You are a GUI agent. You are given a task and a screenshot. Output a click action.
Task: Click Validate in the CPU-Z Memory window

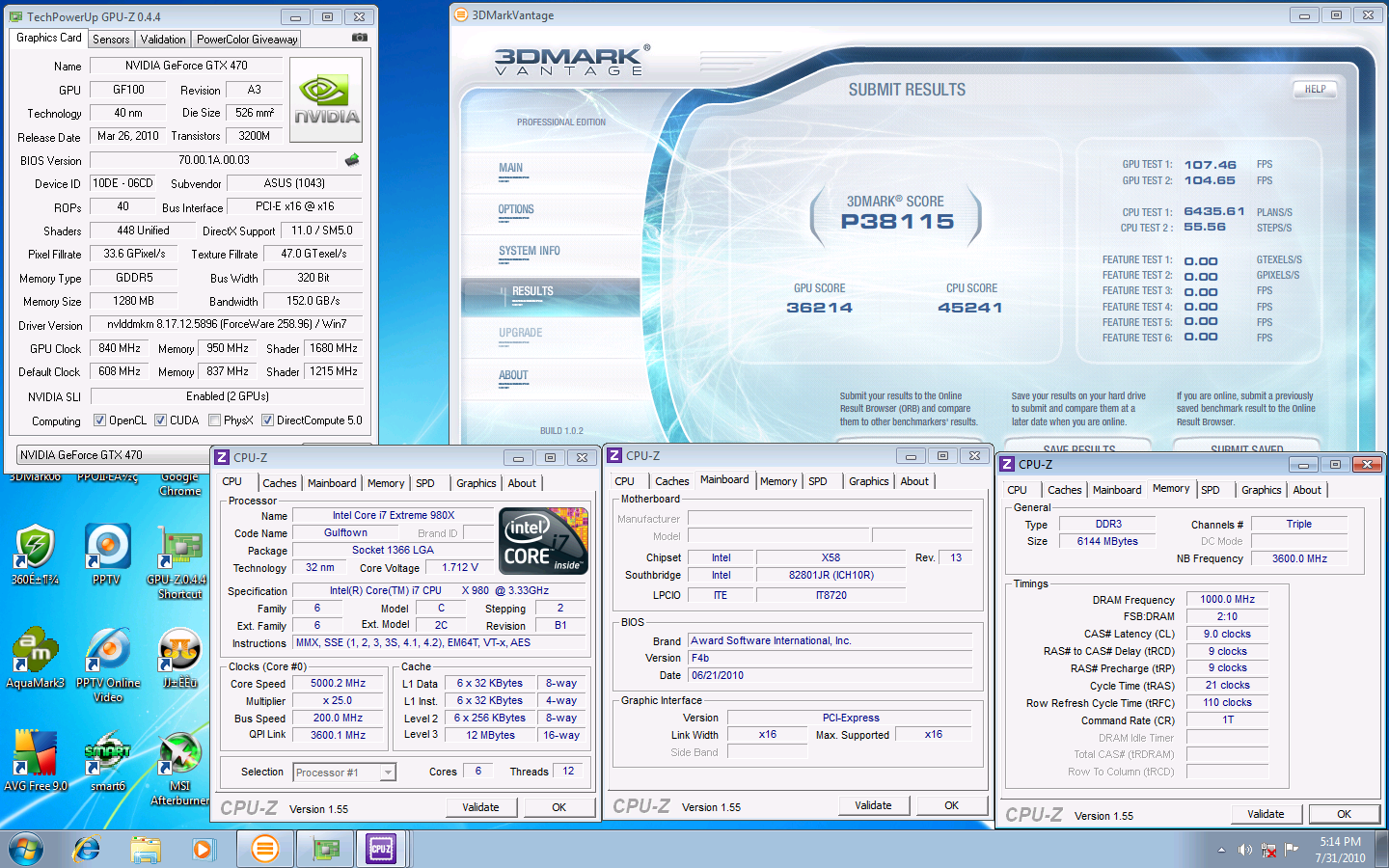pyautogui.click(x=1266, y=814)
